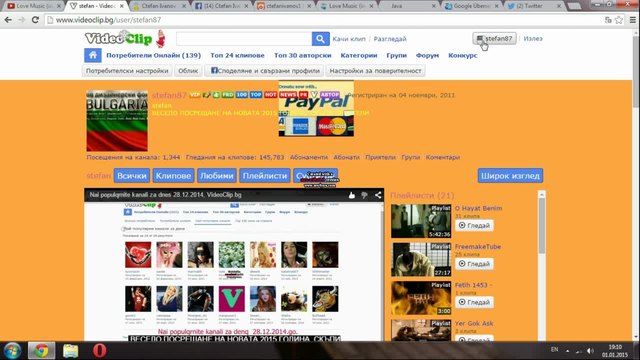
Task: Open Chrome menu hamburger icon
Action: tap(633, 20)
